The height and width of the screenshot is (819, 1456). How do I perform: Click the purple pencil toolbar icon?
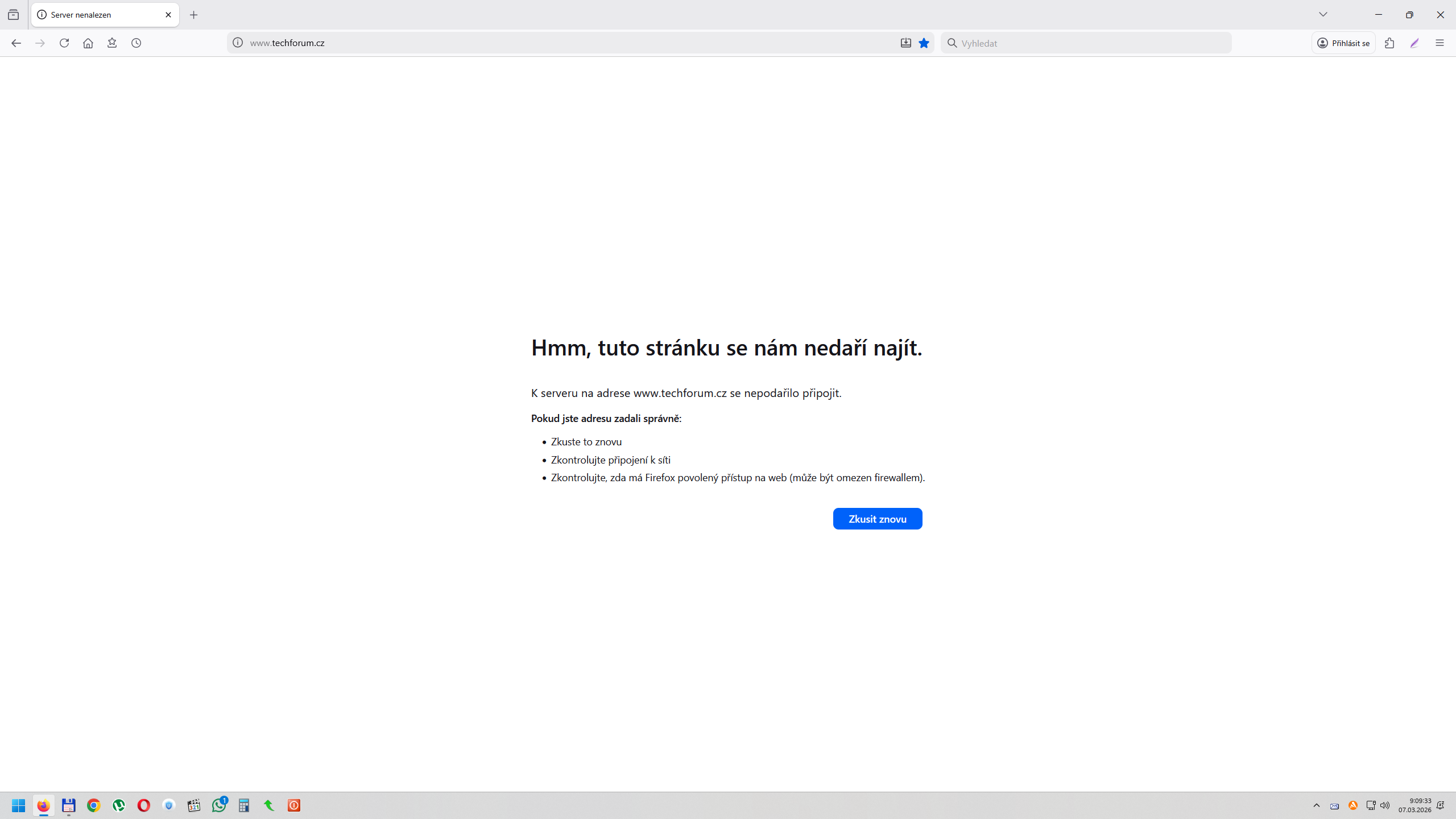1414,43
